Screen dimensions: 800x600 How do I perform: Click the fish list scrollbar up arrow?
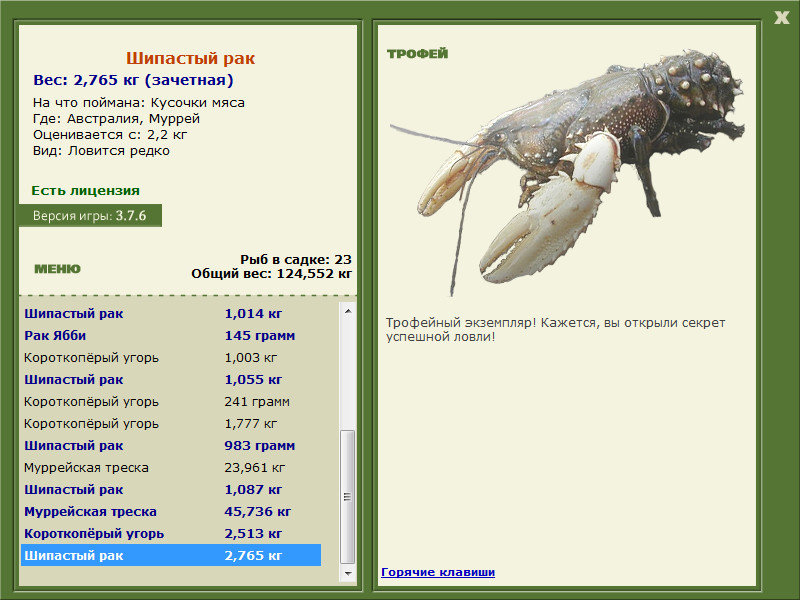point(348,311)
